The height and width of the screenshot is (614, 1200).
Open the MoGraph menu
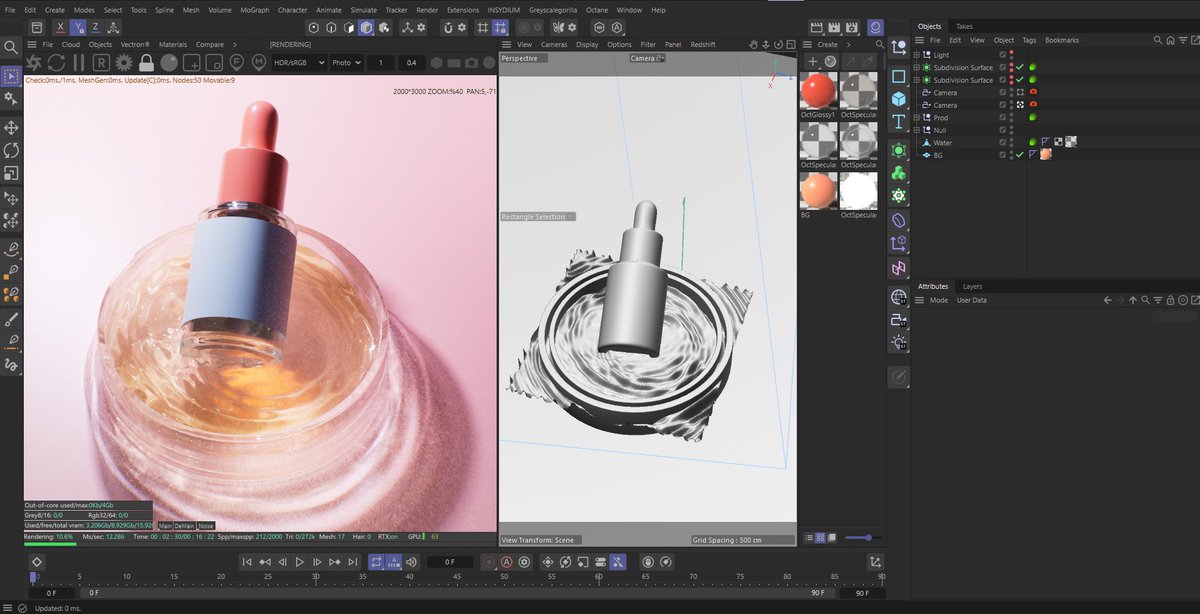click(254, 10)
